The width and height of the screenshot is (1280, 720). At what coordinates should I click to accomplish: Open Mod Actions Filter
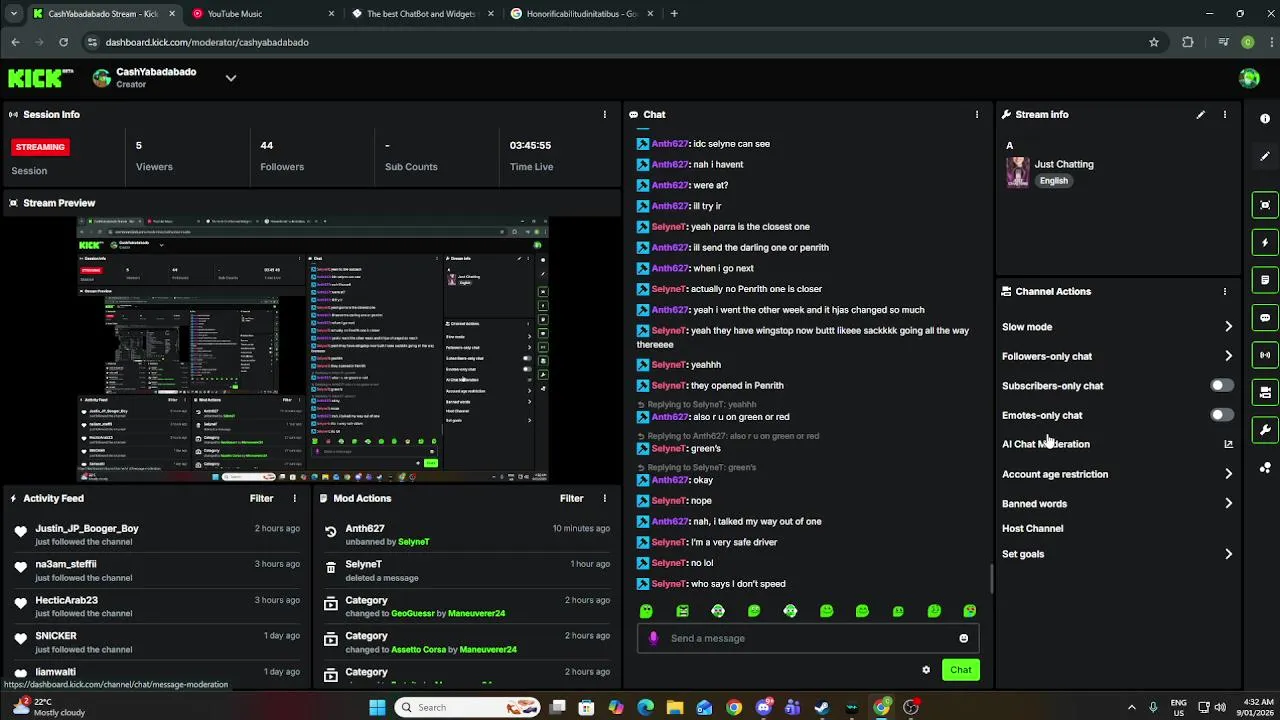point(572,498)
